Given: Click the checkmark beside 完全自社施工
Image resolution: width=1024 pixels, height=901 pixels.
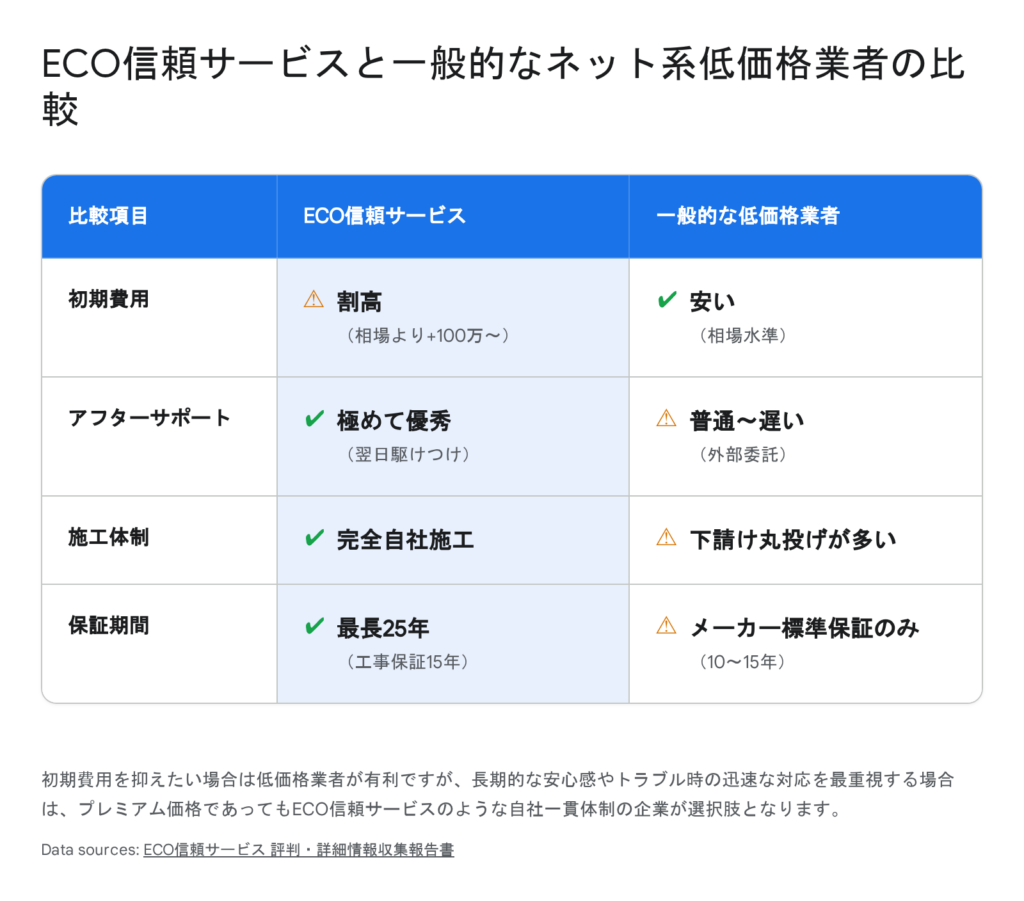Looking at the screenshot, I should click(314, 539).
